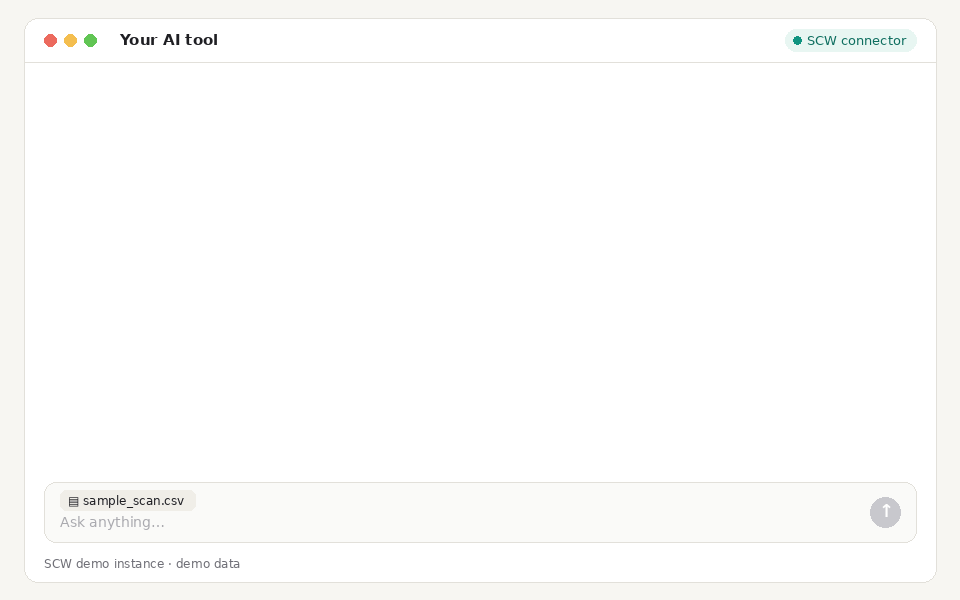Click the green status dot in SCW connector
Image resolution: width=960 pixels, height=600 pixels.
797,40
